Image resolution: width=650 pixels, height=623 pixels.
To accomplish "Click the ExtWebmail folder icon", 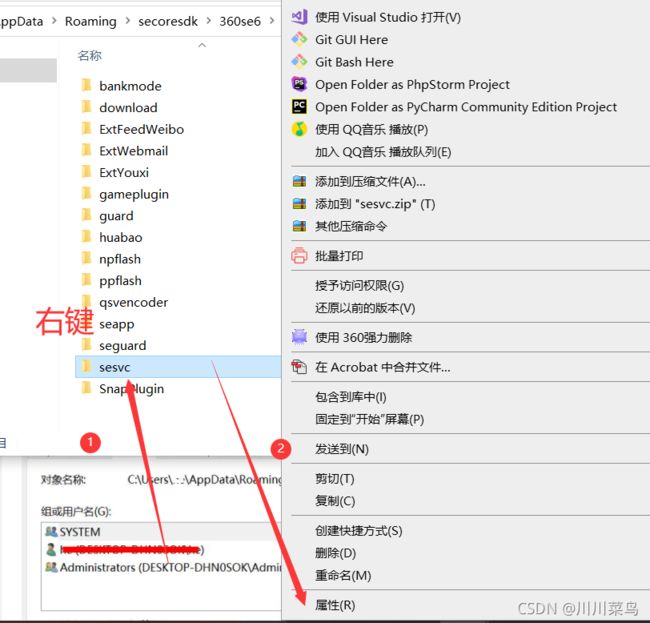I will click(x=86, y=150).
